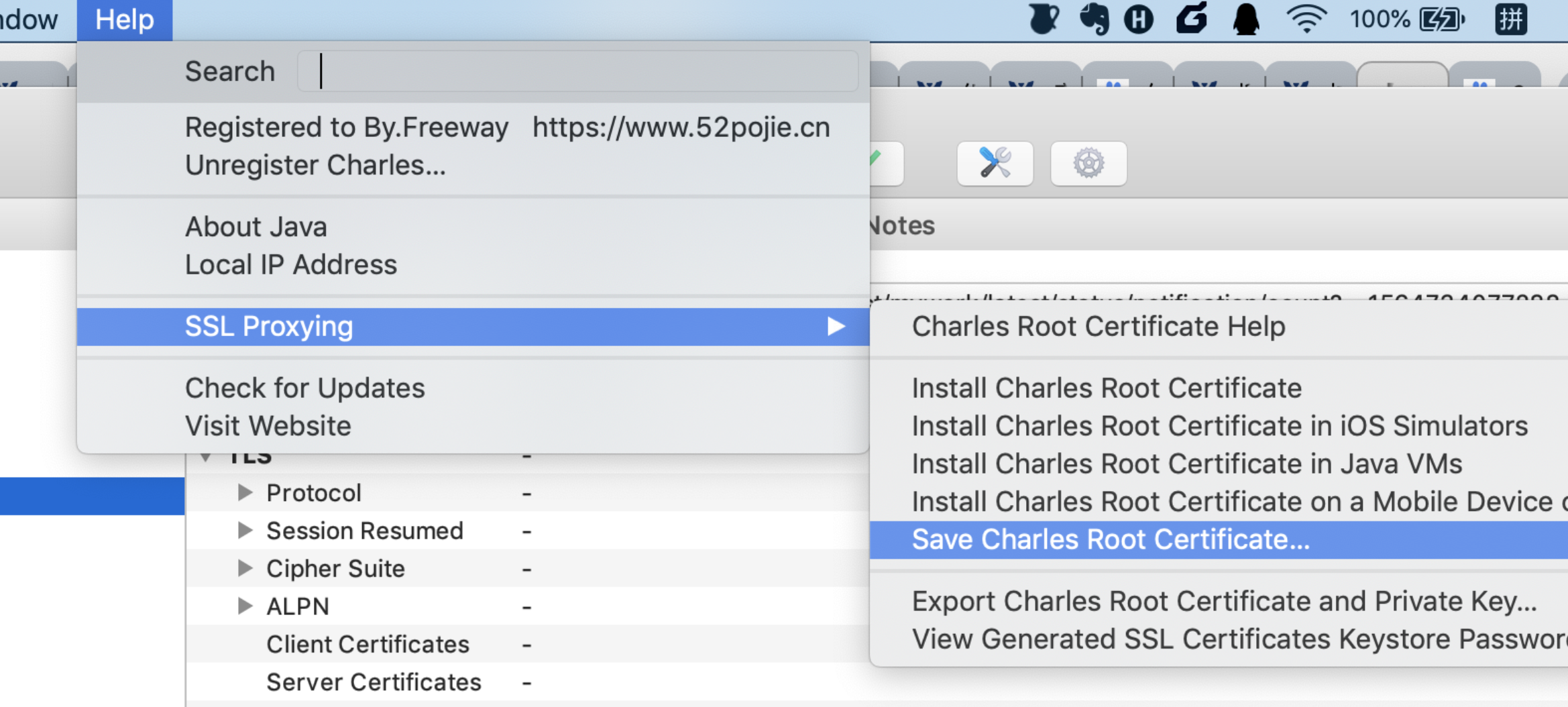Open the Settings gear toolbar icon
The width and height of the screenshot is (1568, 707).
(1088, 163)
